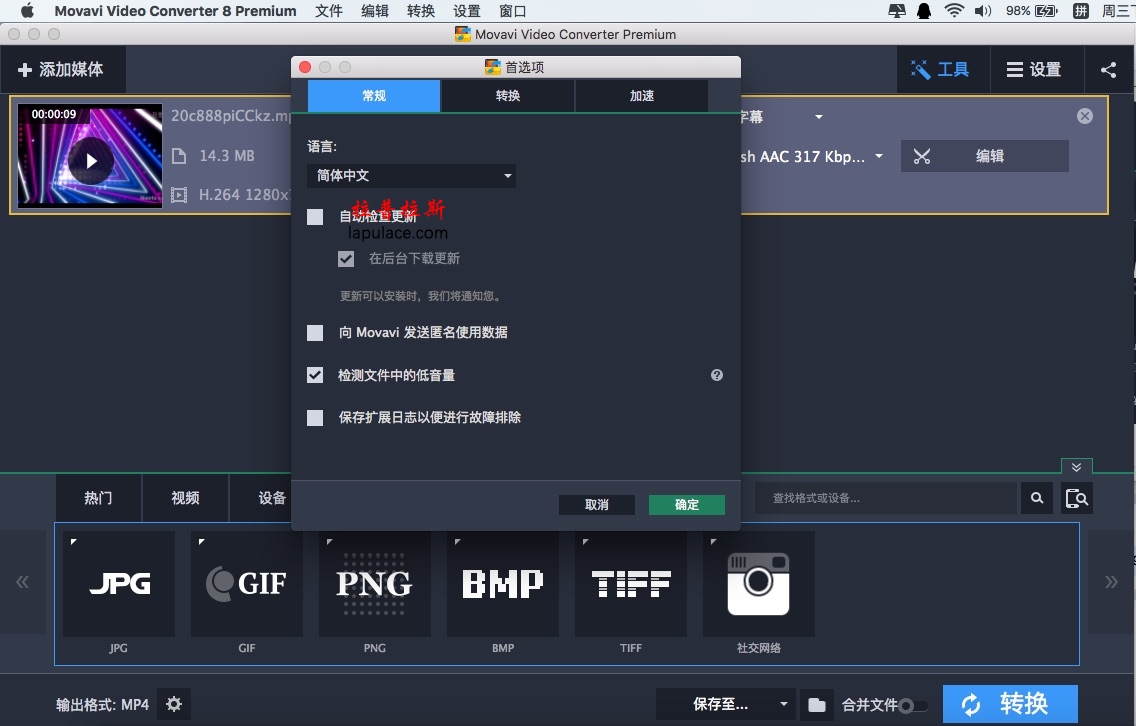Click the help question mark icon
The height and width of the screenshot is (726, 1136).
pyautogui.click(x=716, y=375)
